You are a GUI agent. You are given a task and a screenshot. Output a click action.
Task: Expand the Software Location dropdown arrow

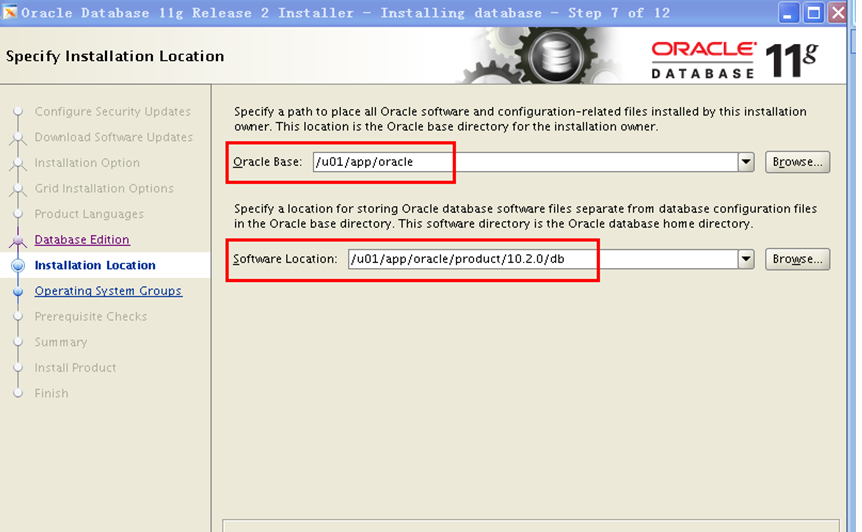pos(746,259)
